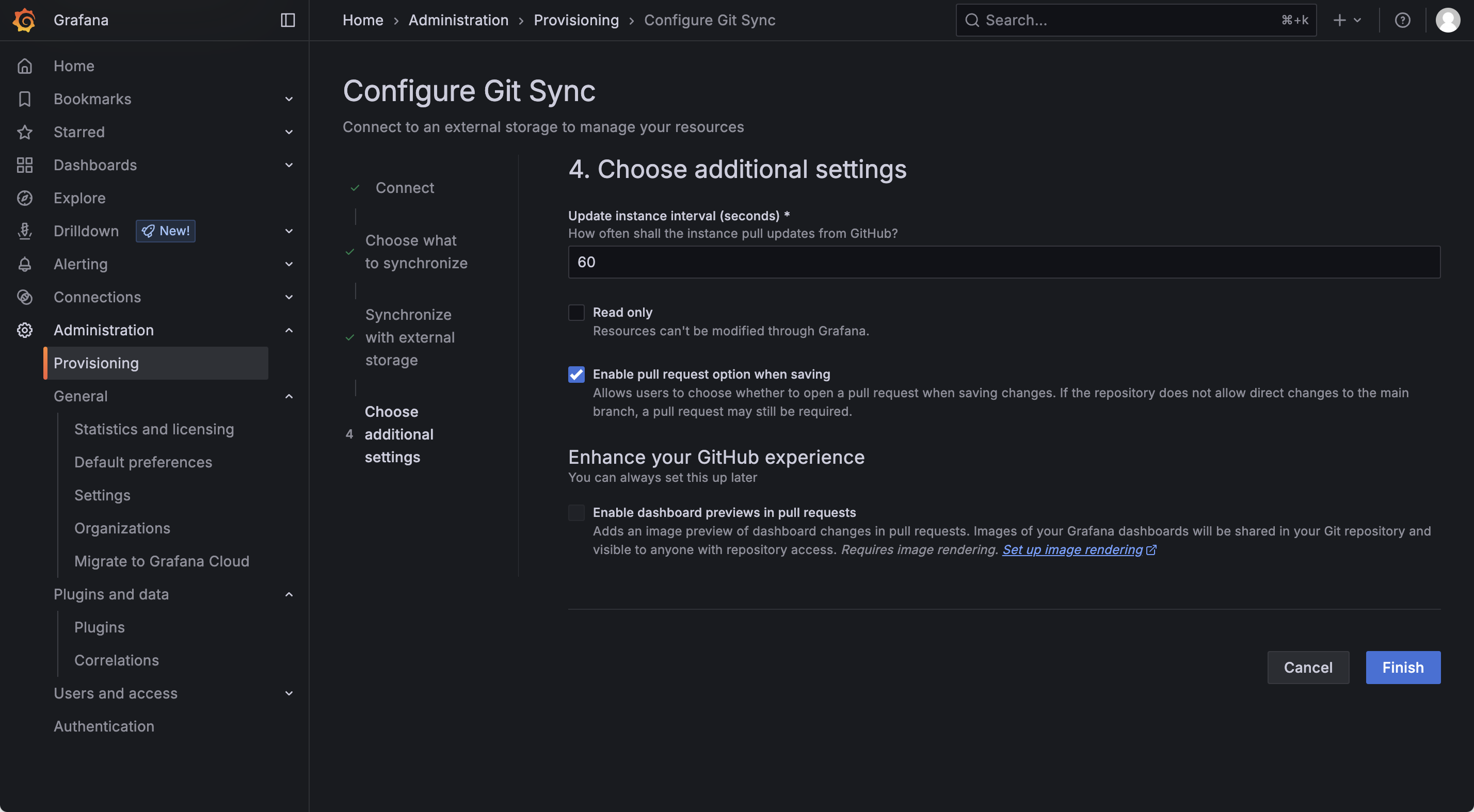The height and width of the screenshot is (812, 1474).
Task: Select Choose what to synchronize step
Action: (x=416, y=252)
